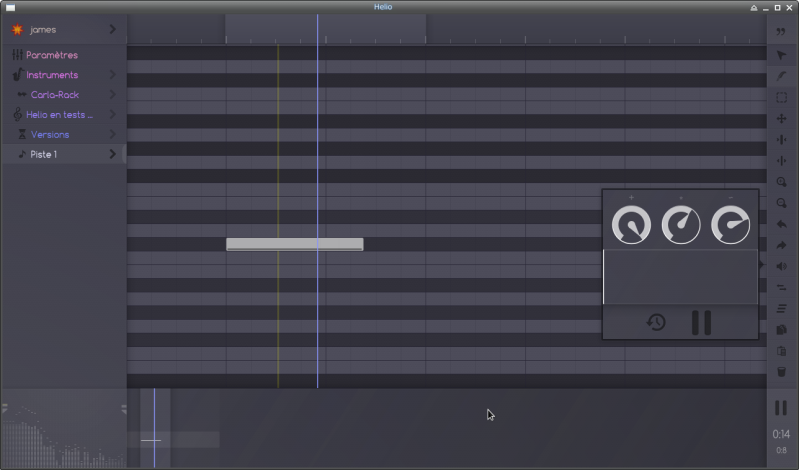Pause playback in the floating panel
This screenshot has height=470, width=799.
point(701,322)
